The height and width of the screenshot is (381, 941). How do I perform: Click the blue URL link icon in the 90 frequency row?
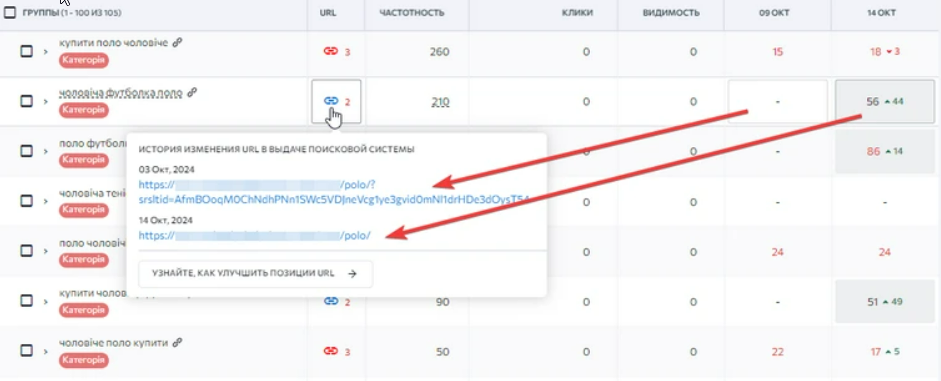pos(331,301)
